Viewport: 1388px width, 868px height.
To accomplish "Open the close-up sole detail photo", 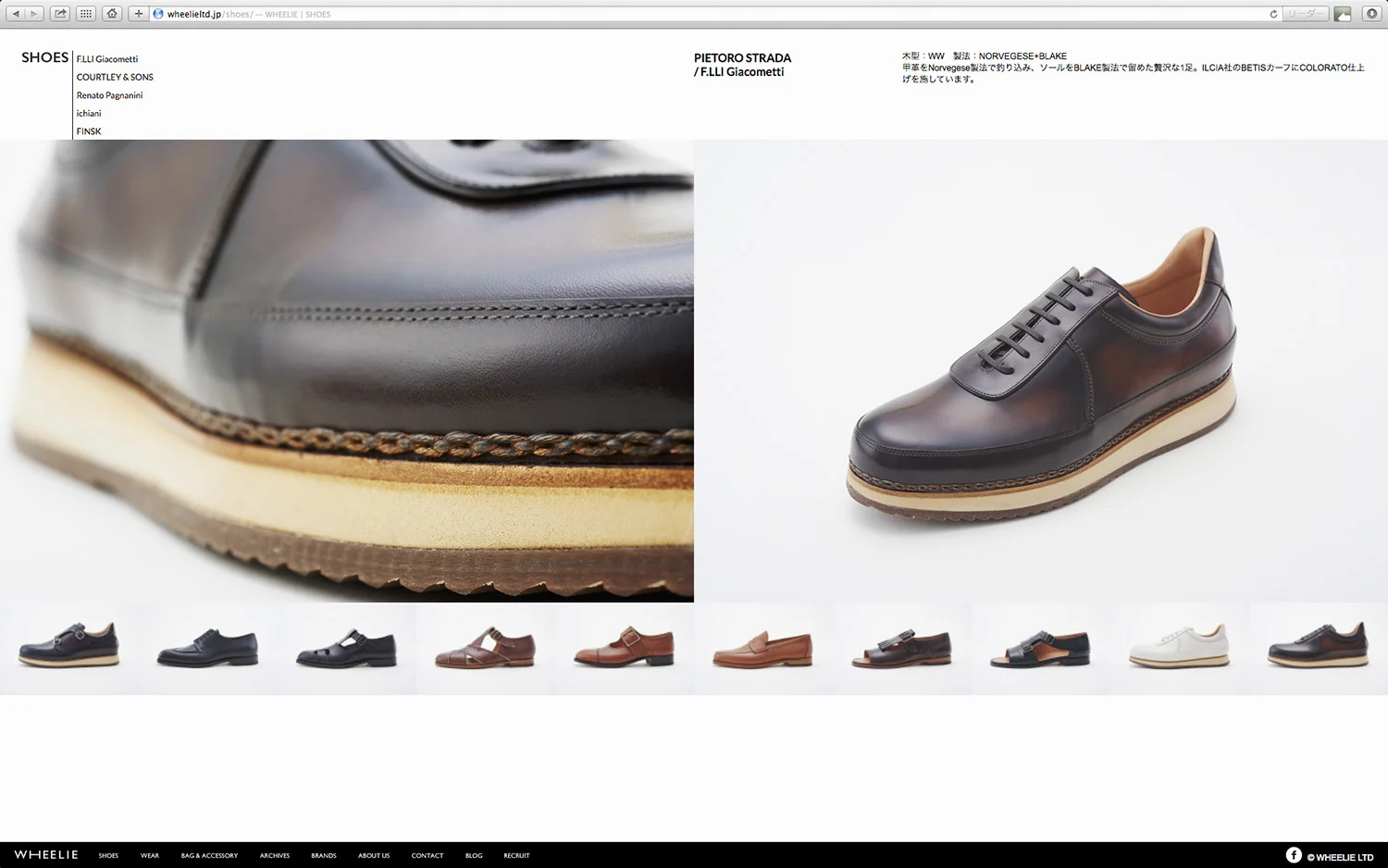I will point(347,371).
